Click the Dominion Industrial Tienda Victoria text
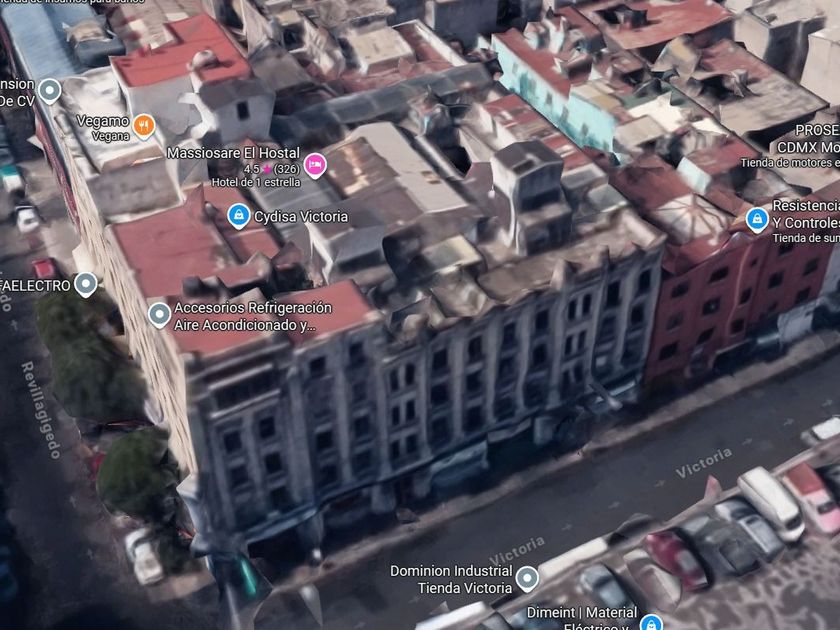Image resolution: width=840 pixels, height=630 pixels. click(450, 578)
